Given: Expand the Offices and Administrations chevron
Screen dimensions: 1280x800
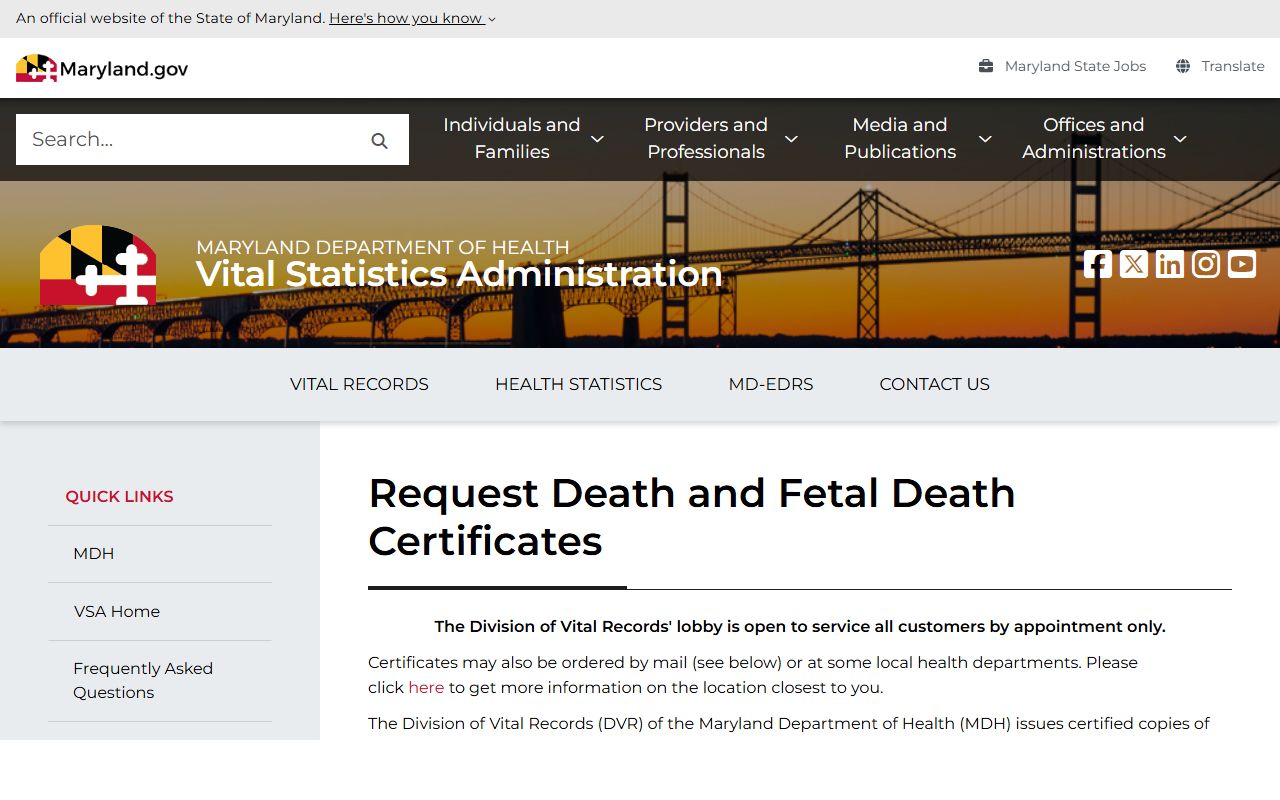Looking at the screenshot, I should click(x=1180, y=139).
